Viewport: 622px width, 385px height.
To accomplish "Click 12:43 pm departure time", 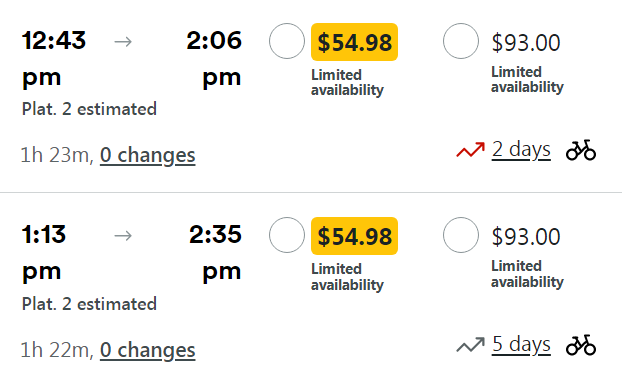I will (54, 59).
